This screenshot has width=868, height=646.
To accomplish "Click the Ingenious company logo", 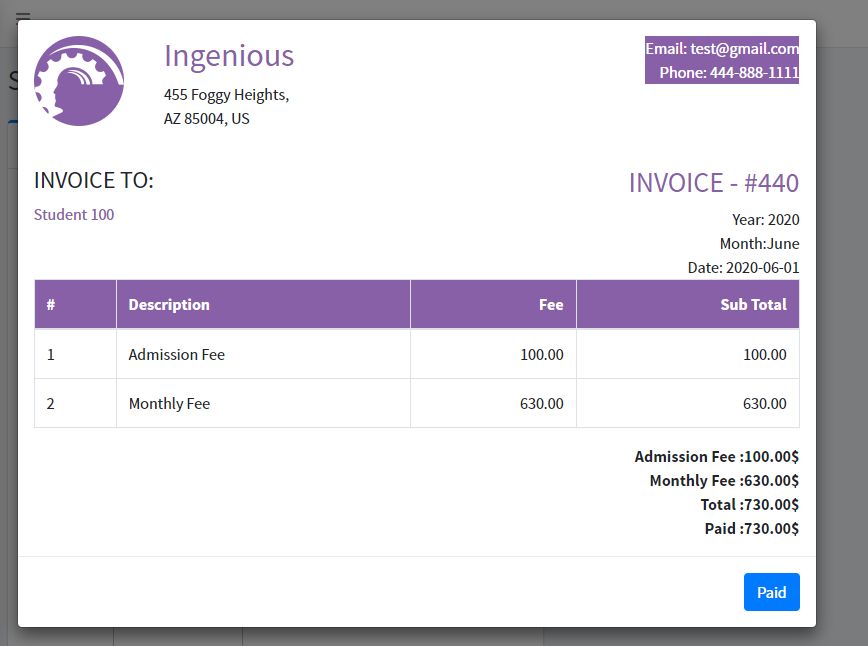I will 79,81.
